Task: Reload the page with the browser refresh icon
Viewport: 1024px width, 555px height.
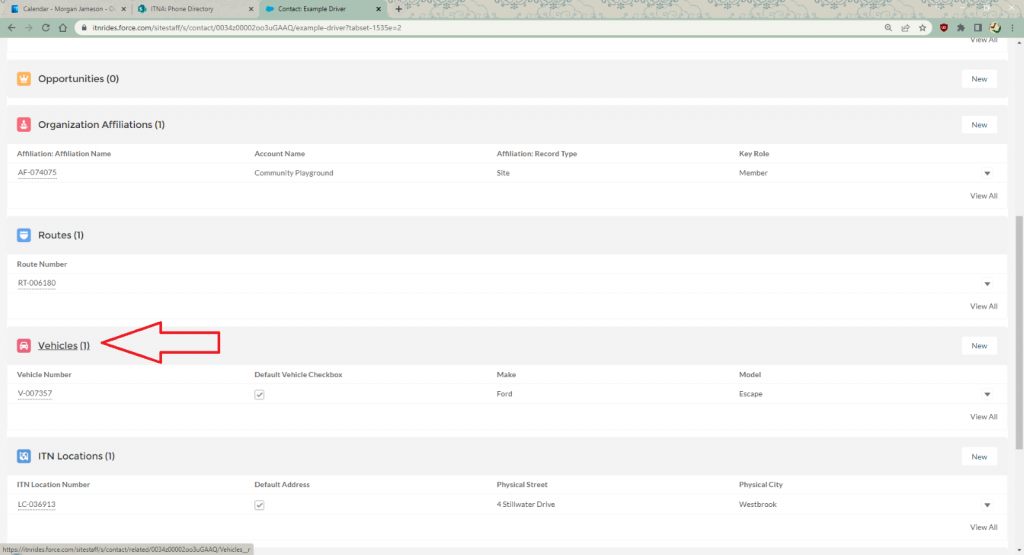Action: click(x=44, y=28)
